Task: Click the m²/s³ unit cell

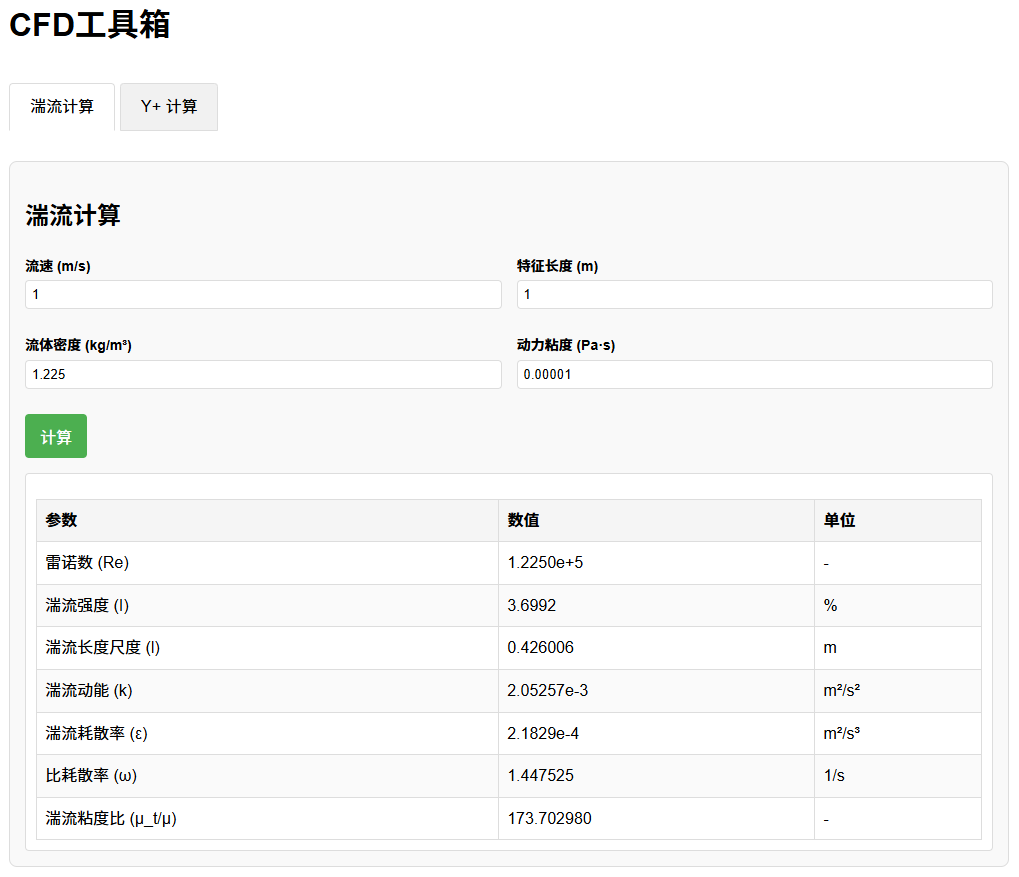Action: [841, 734]
